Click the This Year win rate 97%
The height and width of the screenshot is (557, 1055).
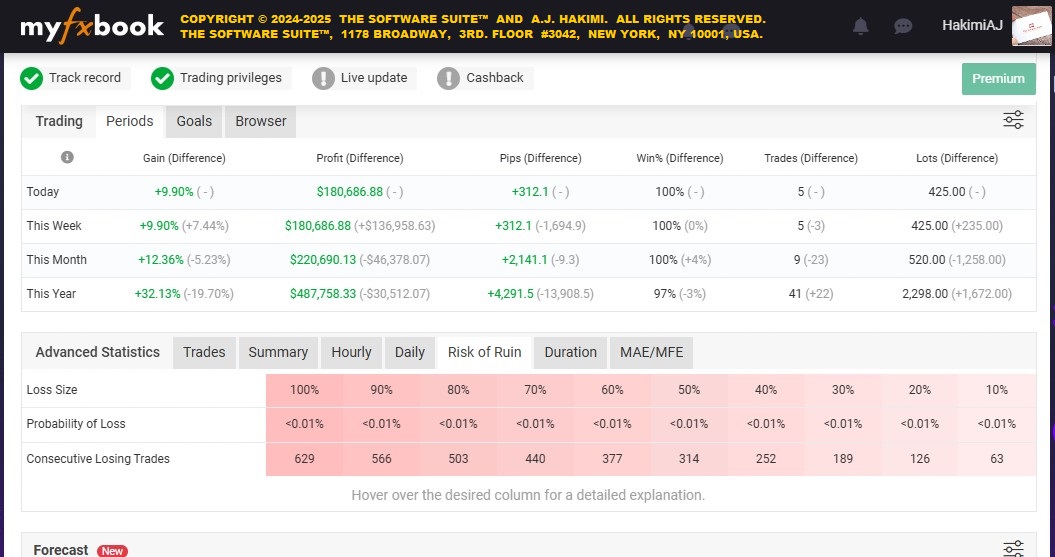(664, 294)
